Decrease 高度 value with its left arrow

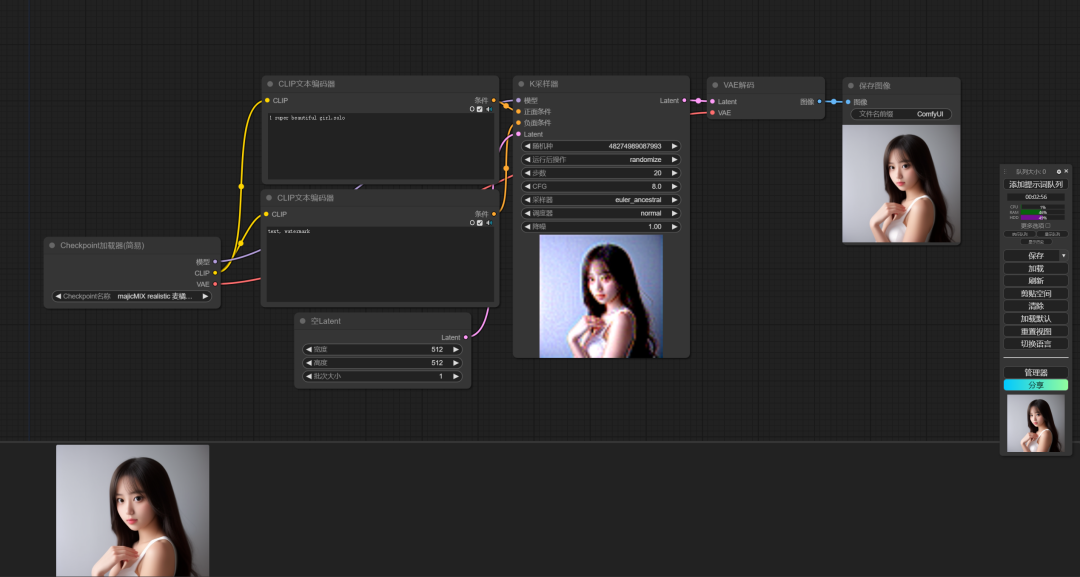click(x=309, y=363)
